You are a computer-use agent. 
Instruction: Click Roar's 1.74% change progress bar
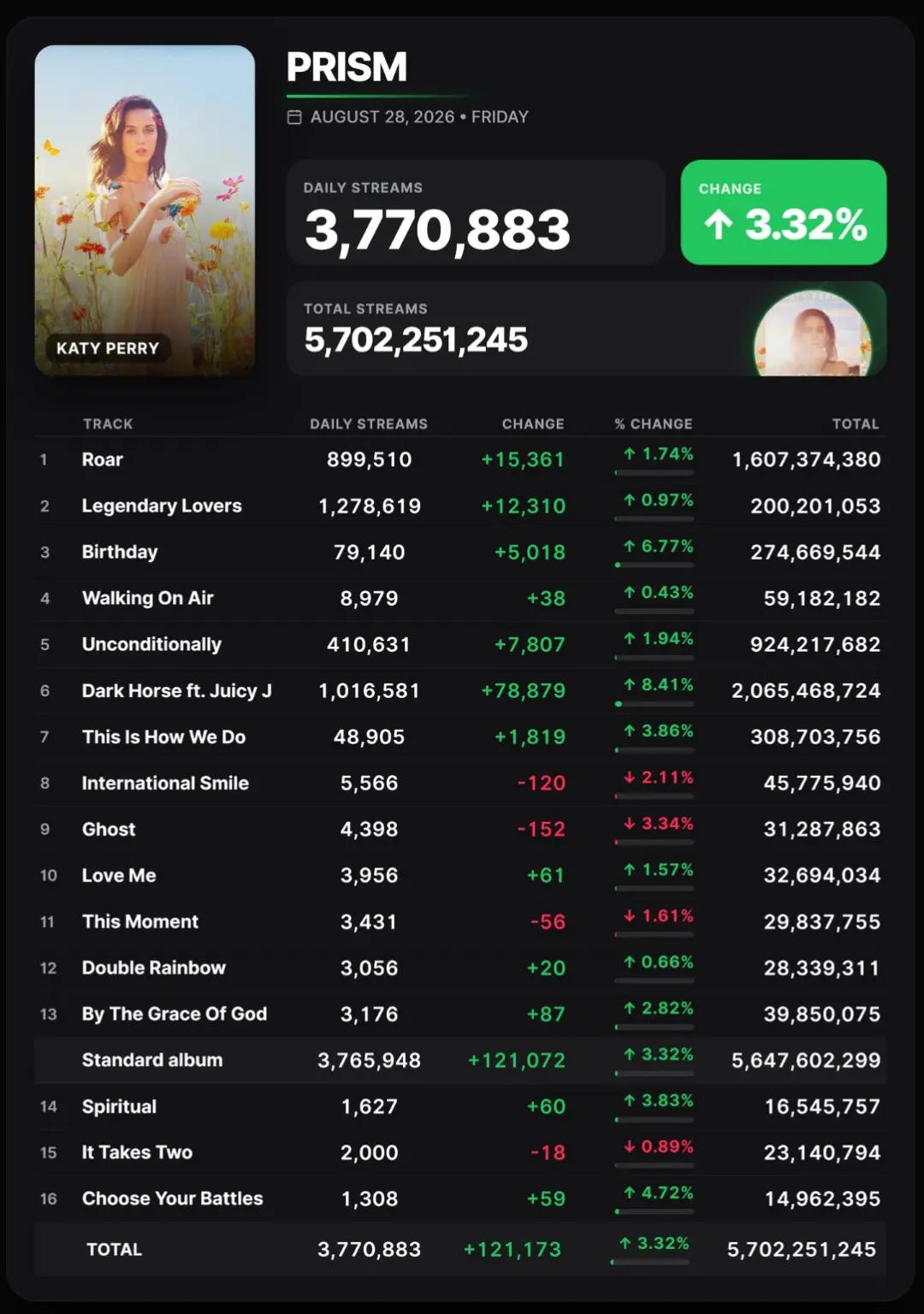(x=654, y=472)
